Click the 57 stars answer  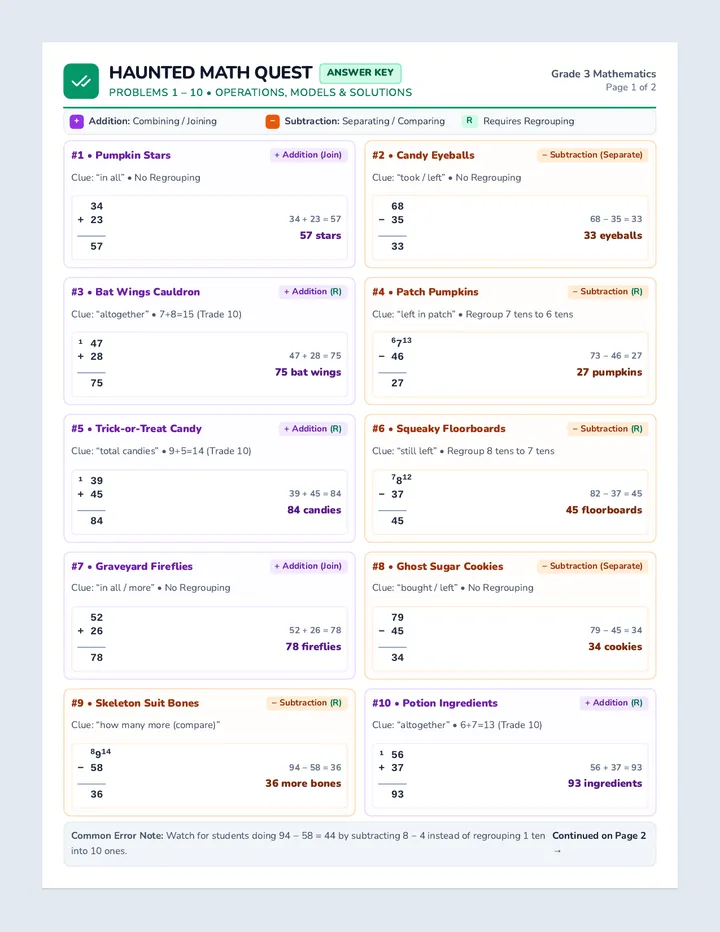[320, 235]
